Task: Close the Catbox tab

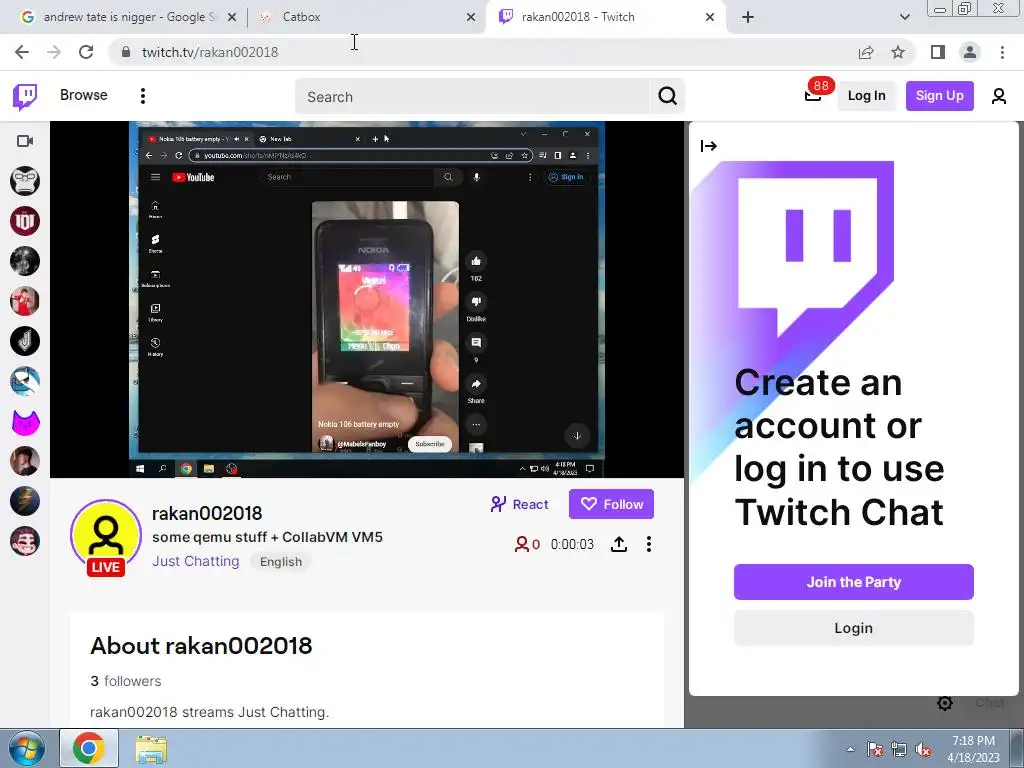Action: 471,18
